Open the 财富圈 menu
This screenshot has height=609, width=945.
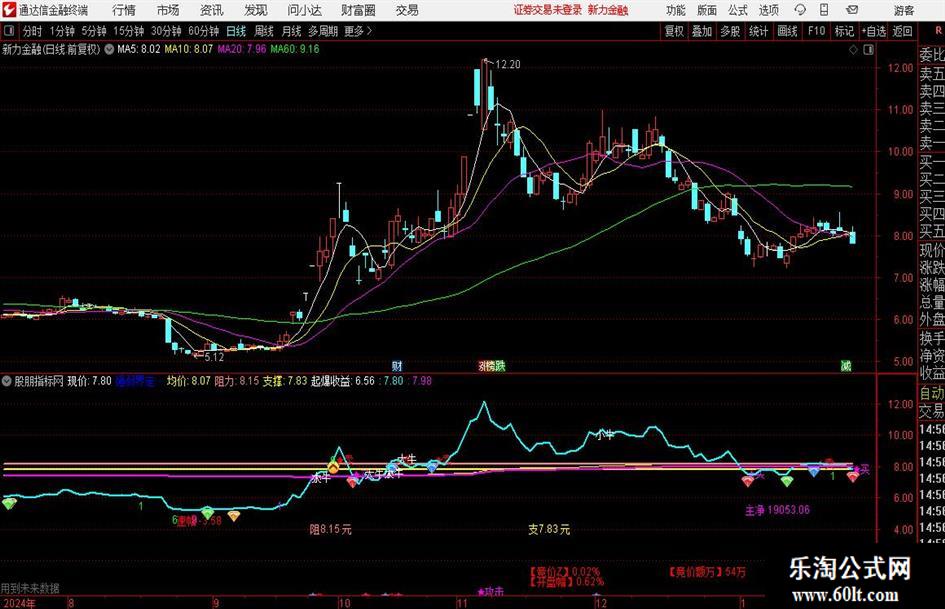pos(358,10)
